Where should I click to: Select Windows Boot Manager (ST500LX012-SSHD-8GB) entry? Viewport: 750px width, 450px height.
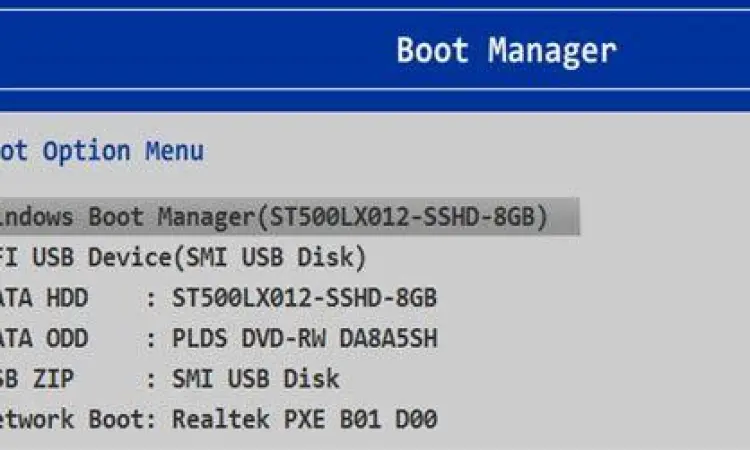[x=289, y=217]
